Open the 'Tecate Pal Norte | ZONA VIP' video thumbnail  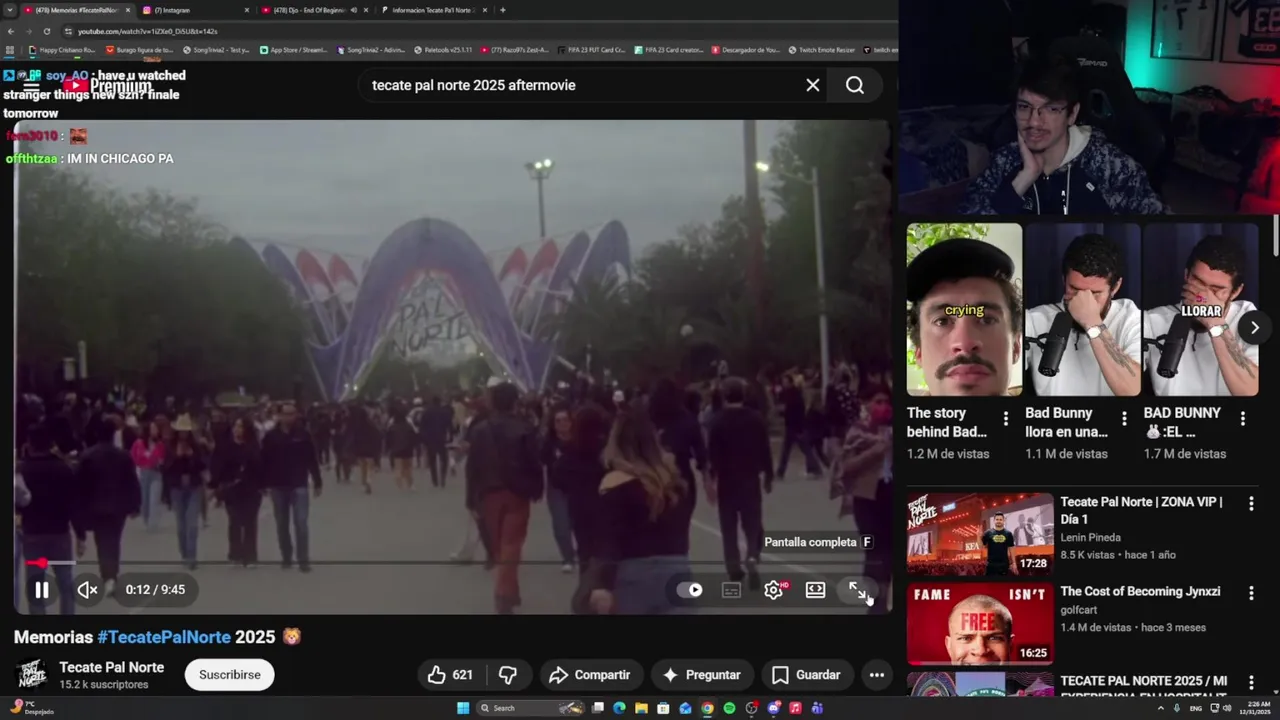click(980, 534)
